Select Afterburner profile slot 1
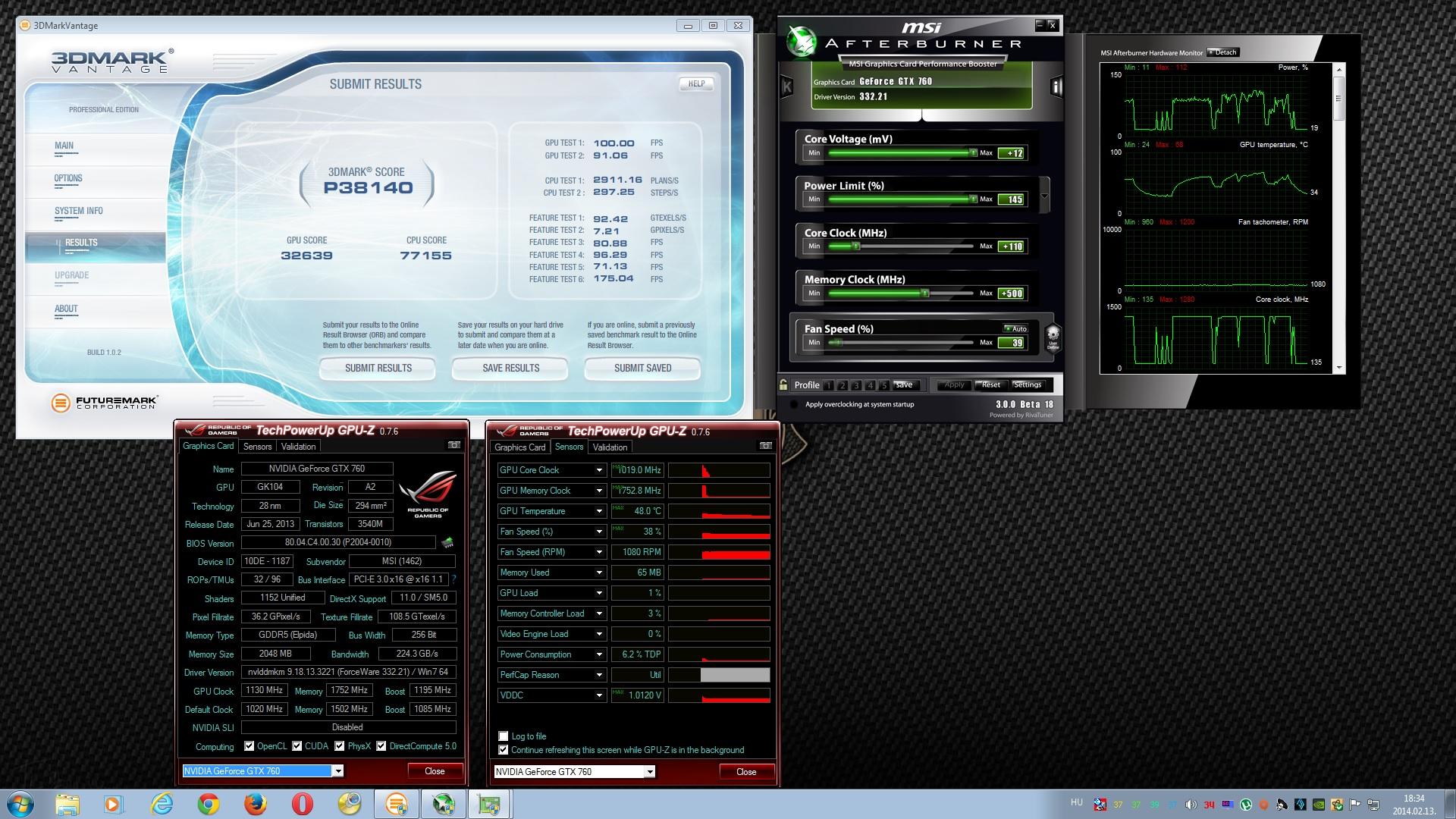 tap(829, 385)
